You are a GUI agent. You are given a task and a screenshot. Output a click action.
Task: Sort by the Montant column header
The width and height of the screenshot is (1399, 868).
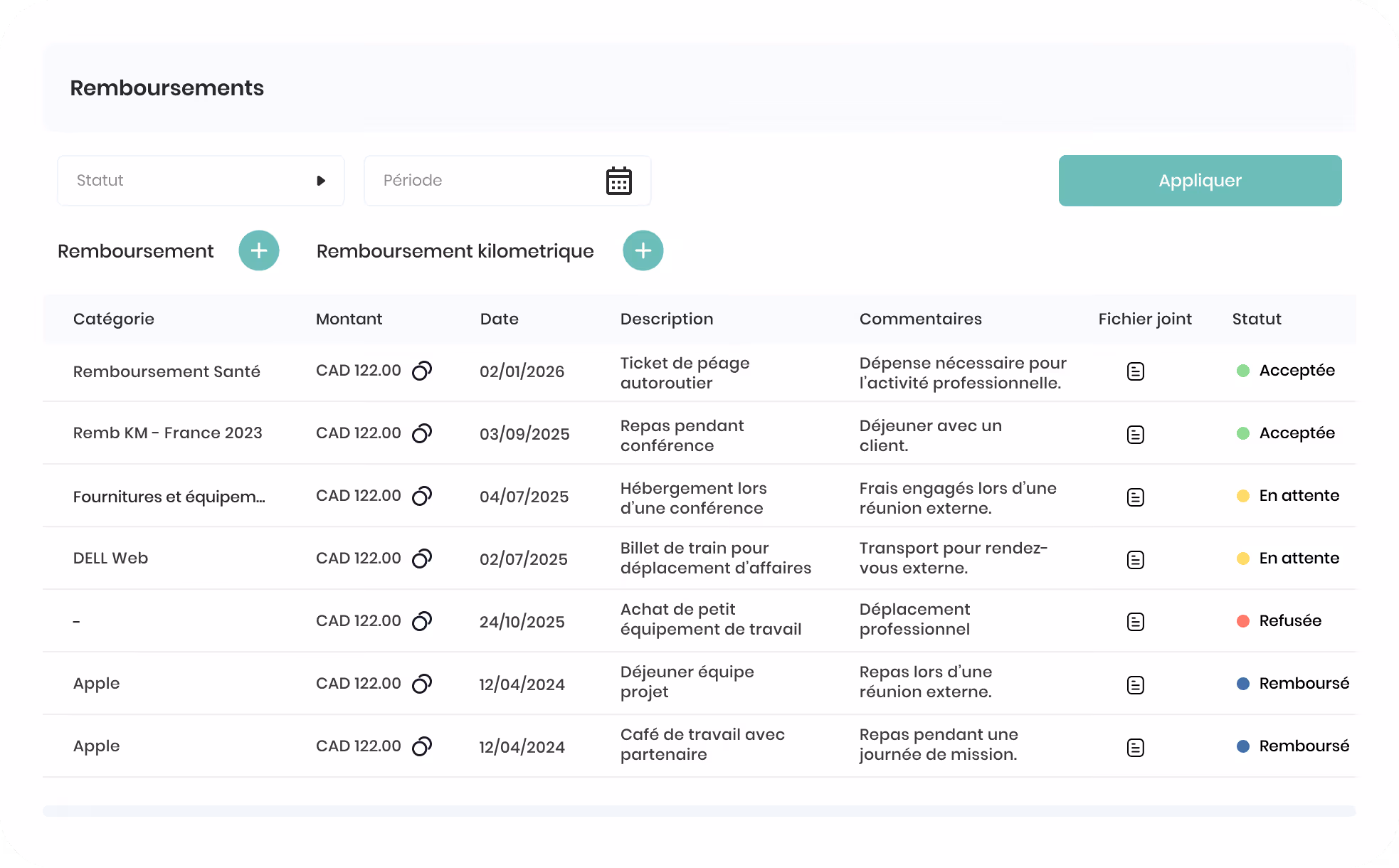click(x=349, y=319)
